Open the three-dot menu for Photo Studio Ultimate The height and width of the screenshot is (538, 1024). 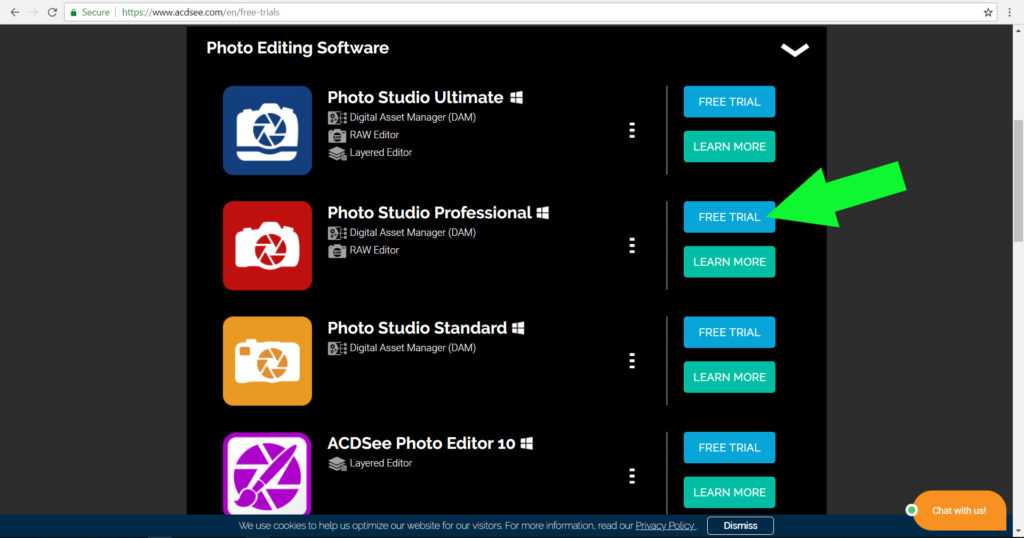632,130
